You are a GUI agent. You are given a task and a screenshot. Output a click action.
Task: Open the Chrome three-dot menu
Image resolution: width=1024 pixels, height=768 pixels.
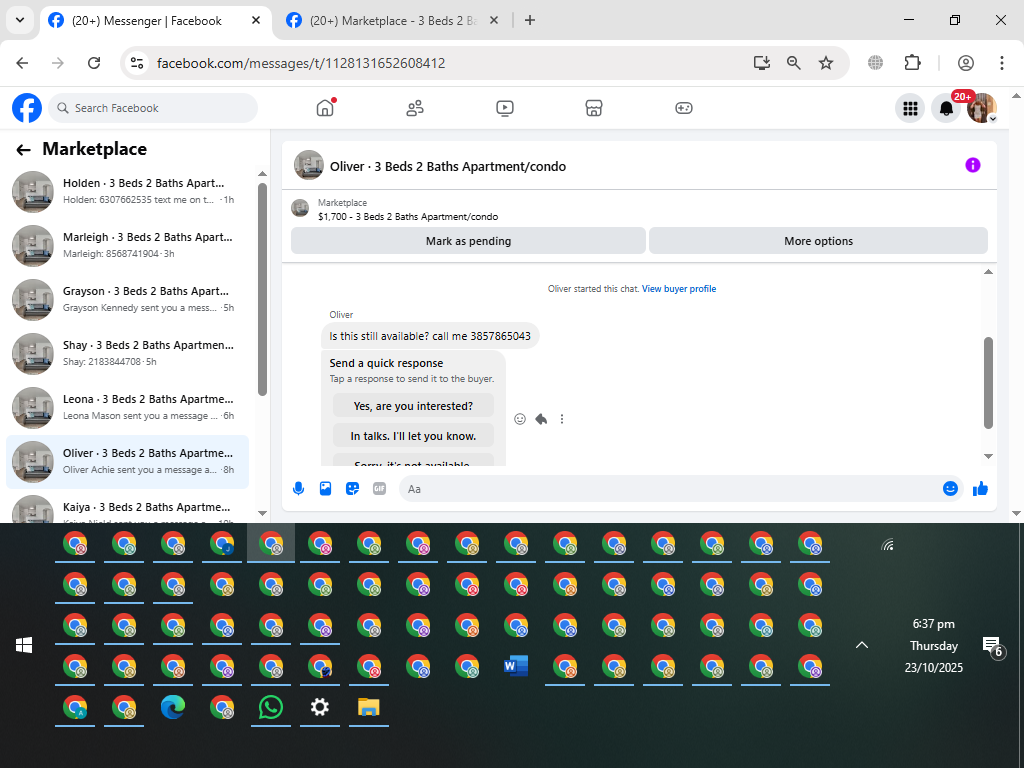coord(1002,63)
